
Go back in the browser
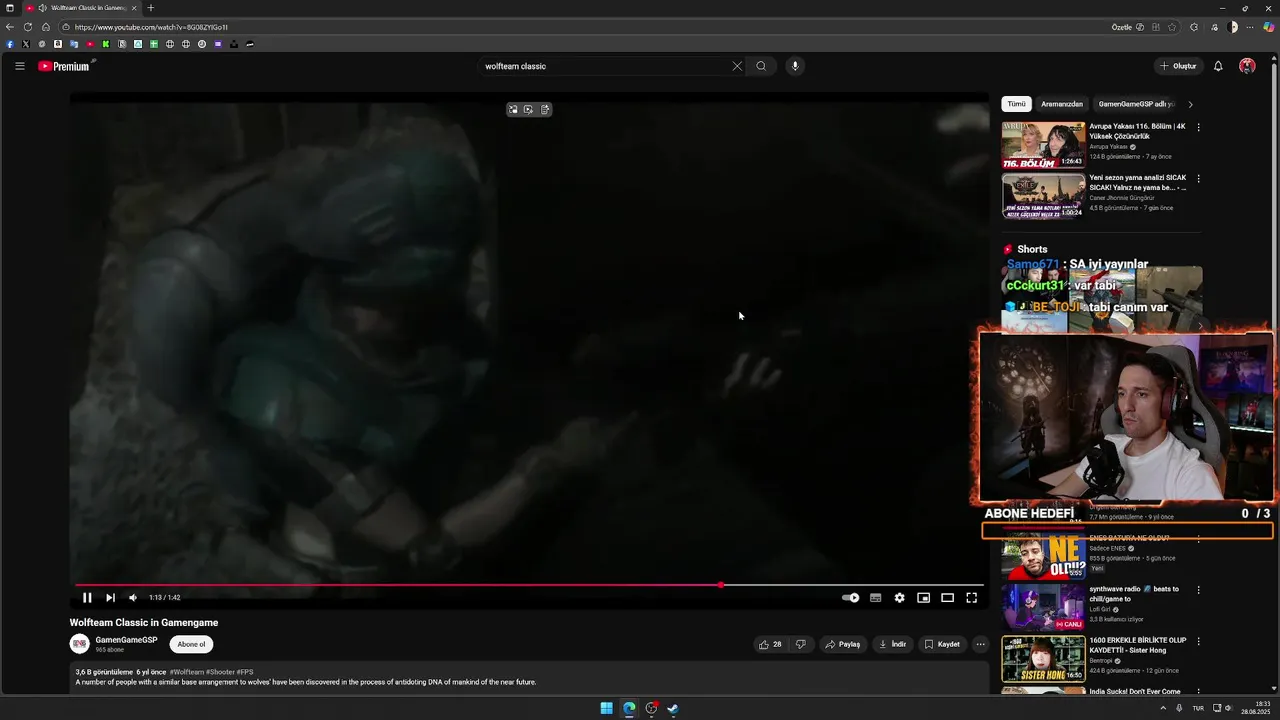point(11,27)
